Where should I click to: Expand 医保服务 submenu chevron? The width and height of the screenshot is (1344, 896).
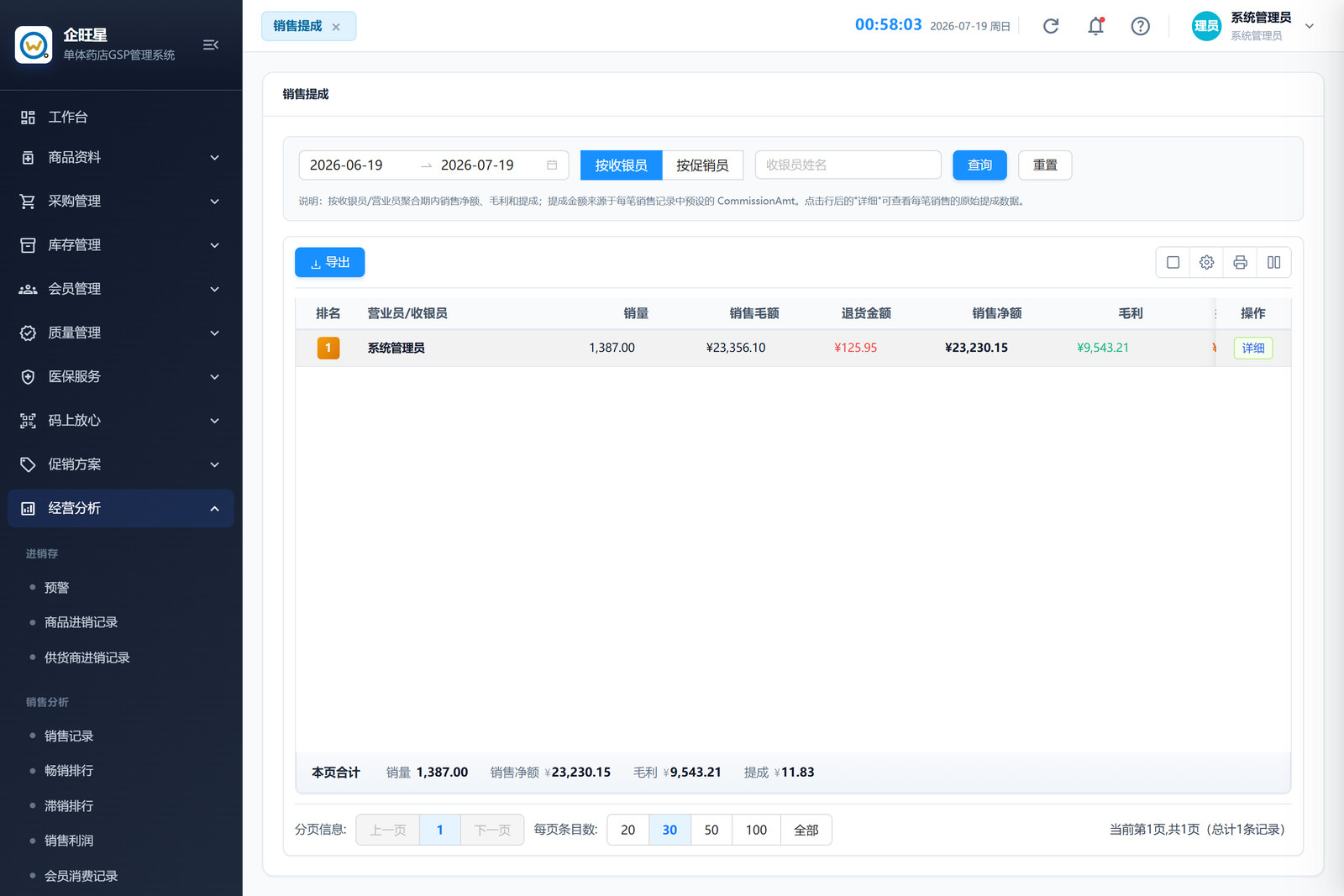214,377
